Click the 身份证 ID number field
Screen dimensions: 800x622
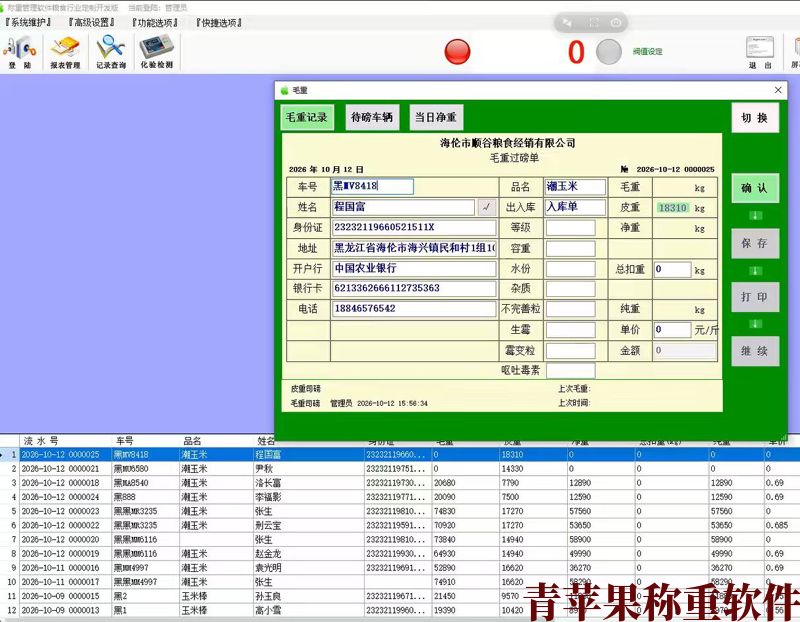point(414,228)
